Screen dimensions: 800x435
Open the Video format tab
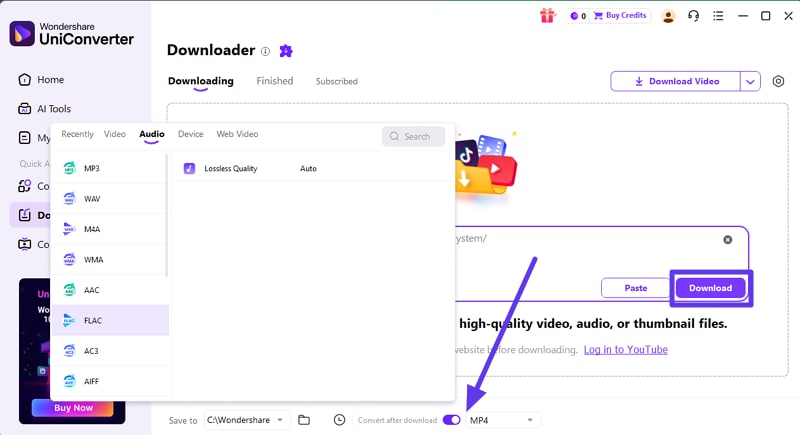click(115, 134)
